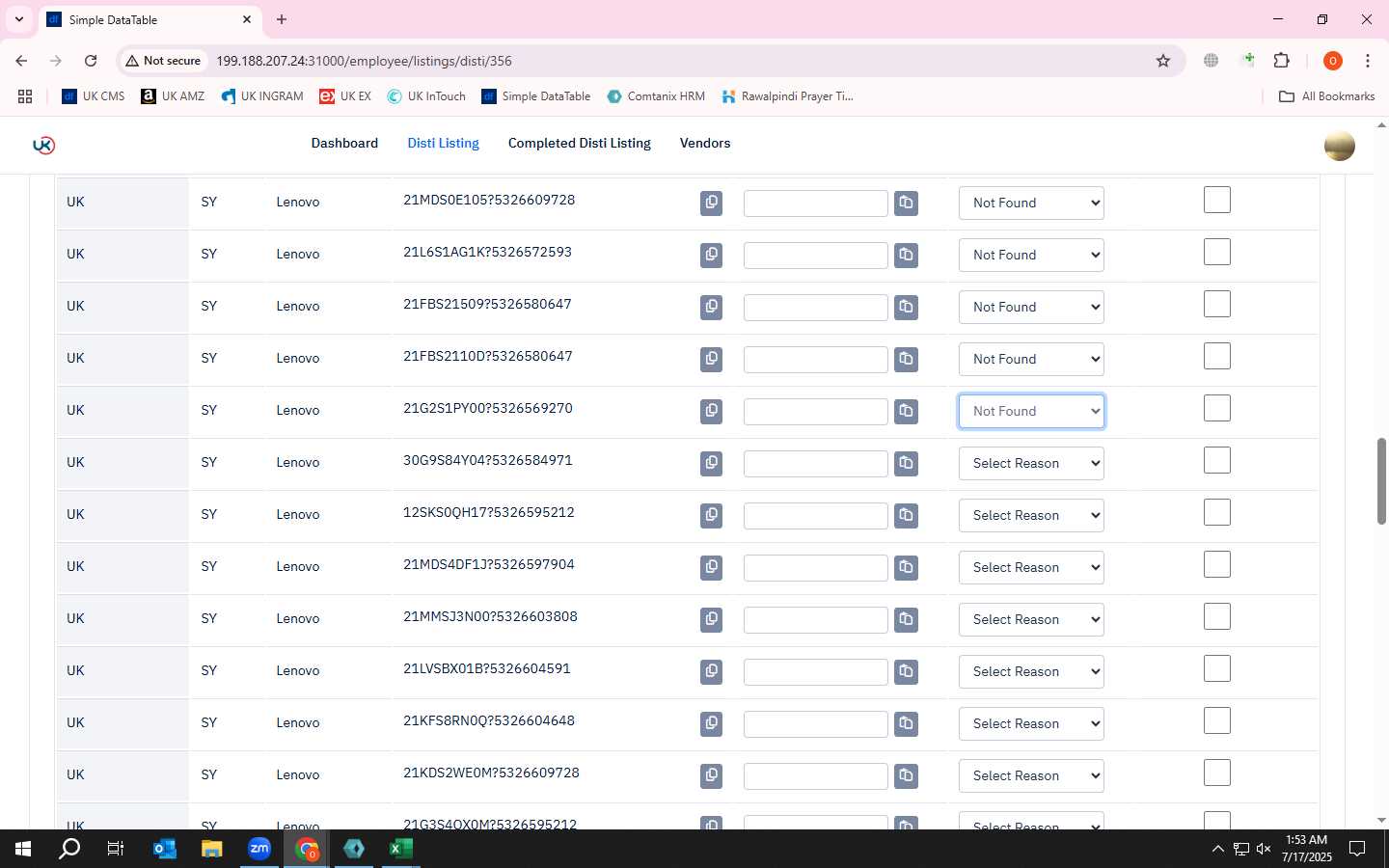The width and height of the screenshot is (1389, 868).
Task: Open Disti Listing nav item
Action: click(x=443, y=143)
